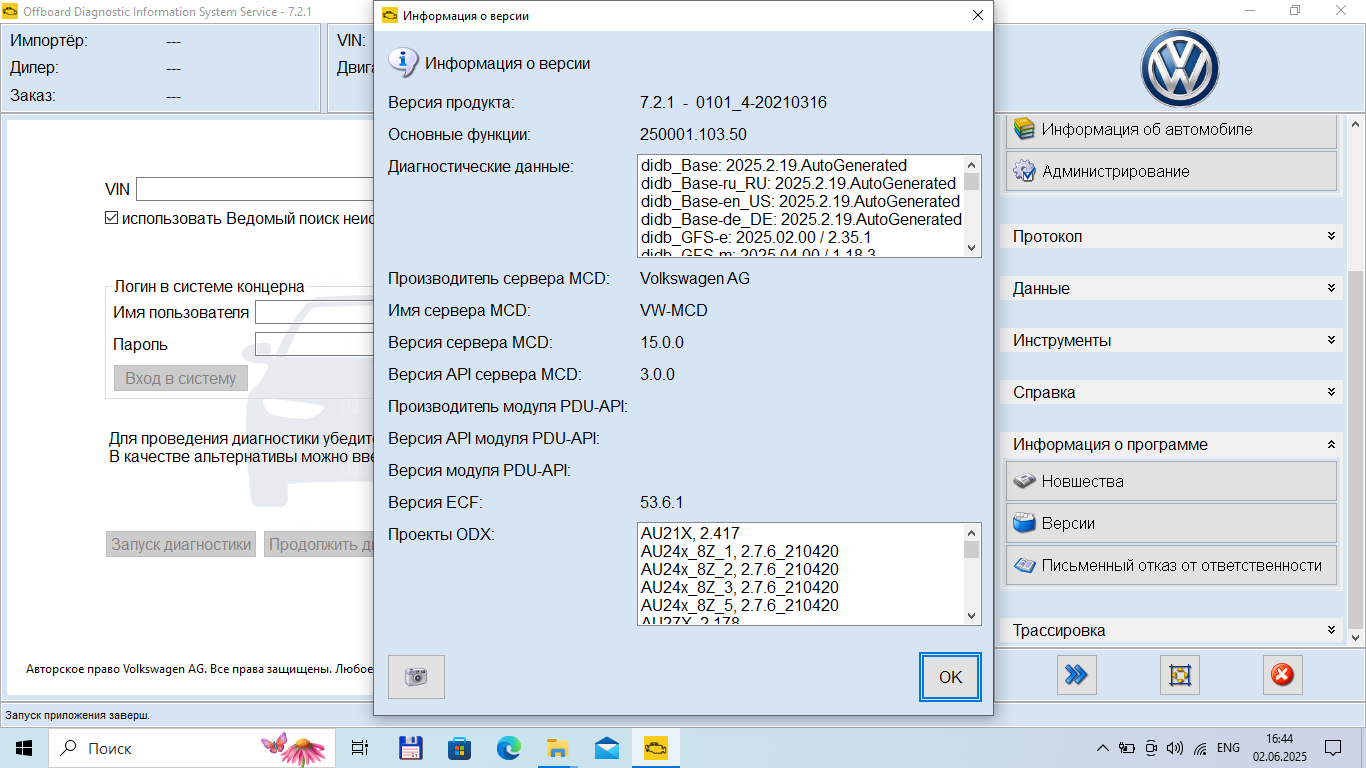Viewport: 1366px width, 768px height.
Task: Open the Mail app from taskbar
Action: click(606, 748)
